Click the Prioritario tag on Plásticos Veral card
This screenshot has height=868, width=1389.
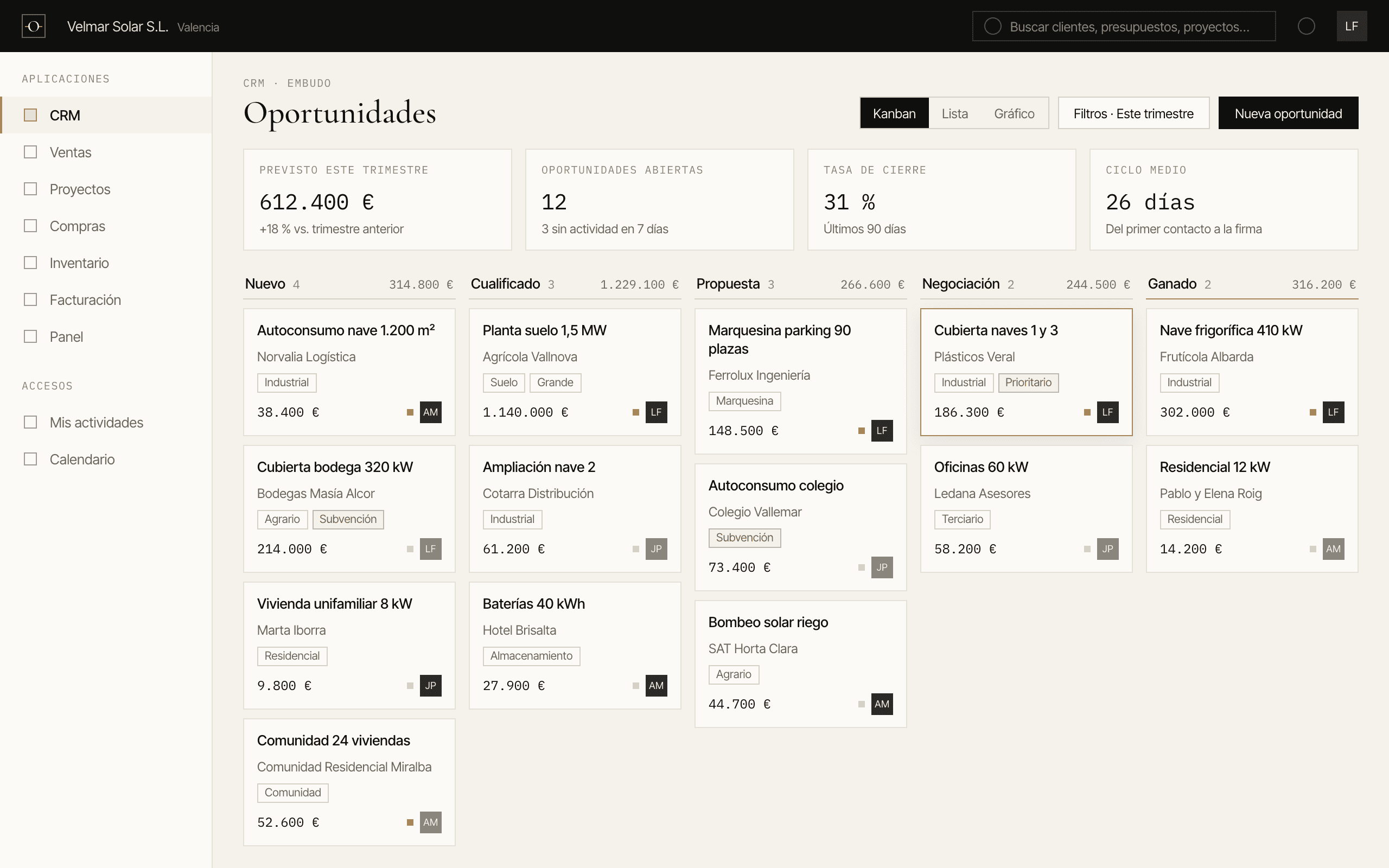pos(1028,382)
